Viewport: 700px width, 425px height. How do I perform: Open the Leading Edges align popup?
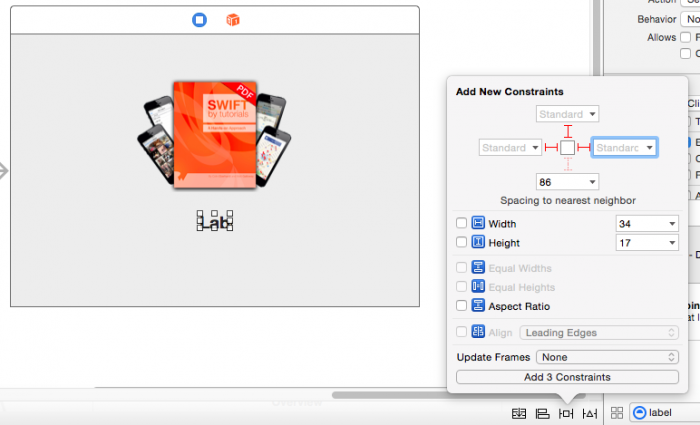[x=599, y=333]
